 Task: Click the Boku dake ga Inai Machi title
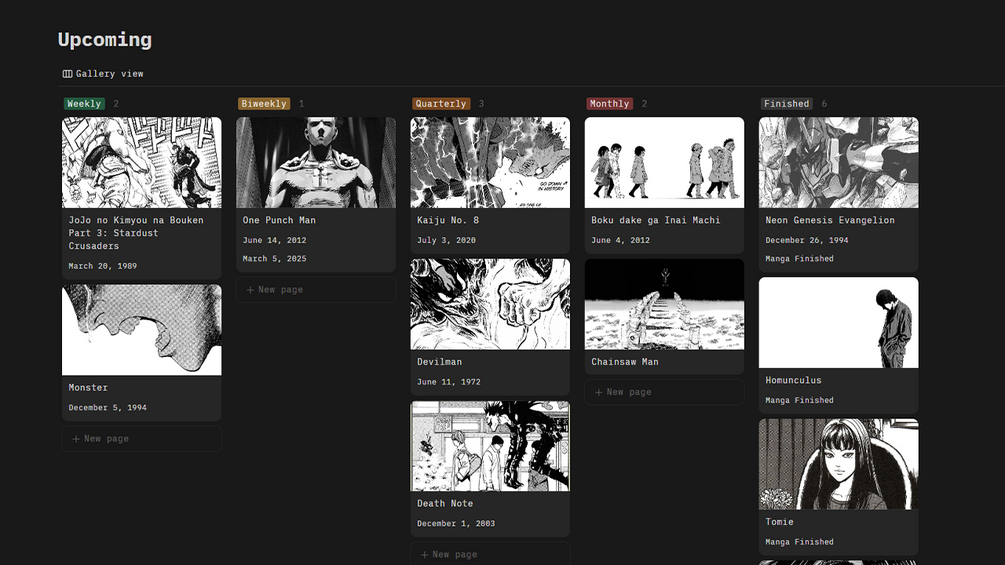pos(656,220)
